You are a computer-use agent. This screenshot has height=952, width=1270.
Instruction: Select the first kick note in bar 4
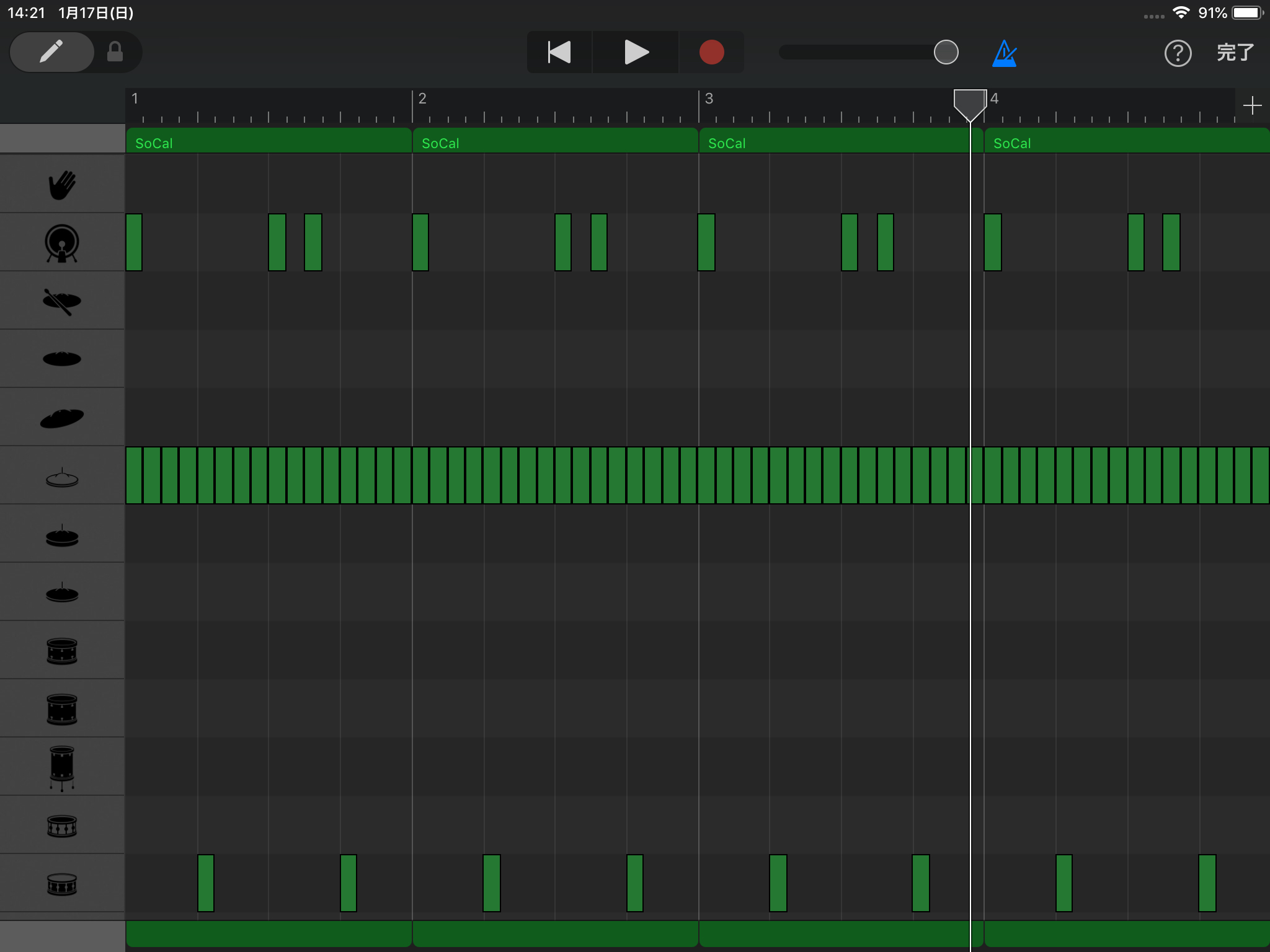tap(993, 242)
